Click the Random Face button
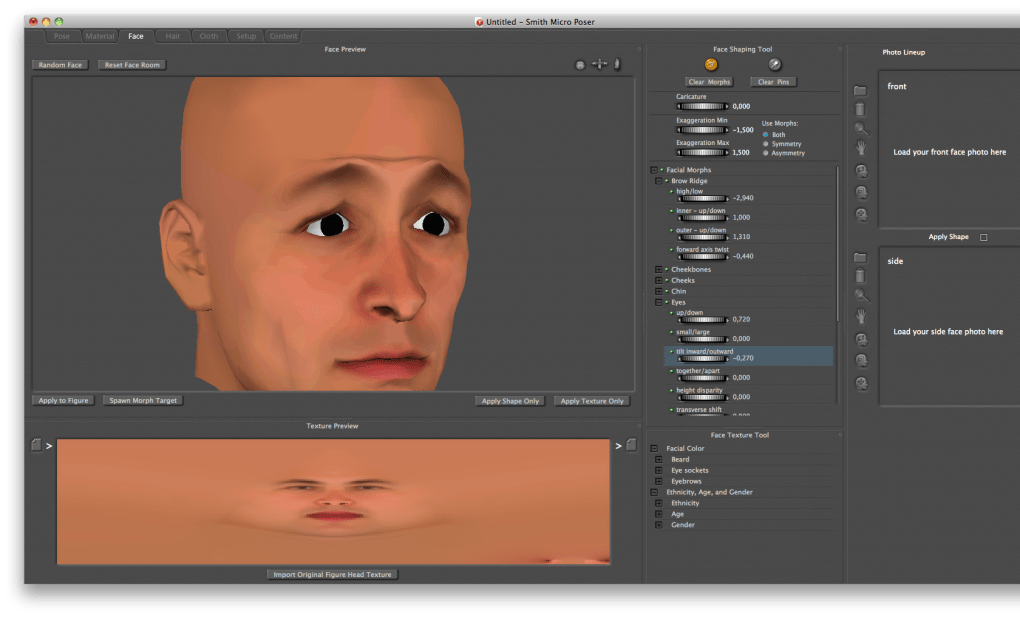 [x=60, y=65]
